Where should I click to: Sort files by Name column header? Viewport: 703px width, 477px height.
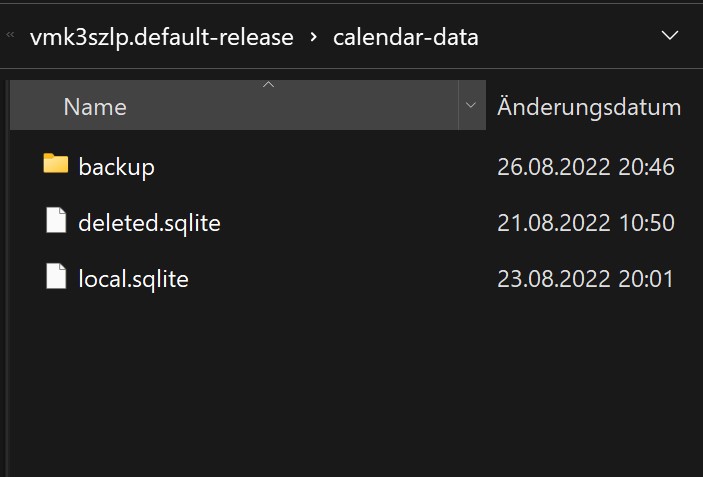point(95,106)
